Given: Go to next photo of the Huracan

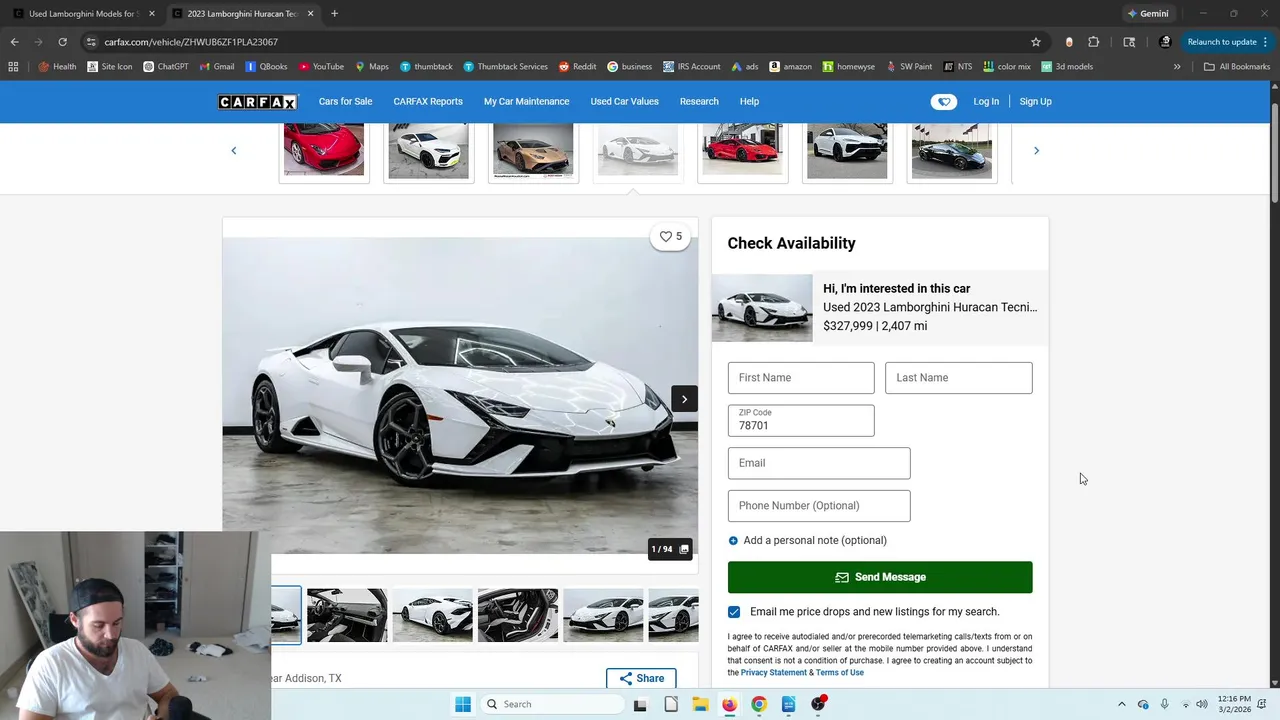Looking at the screenshot, I should [x=684, y=399].
